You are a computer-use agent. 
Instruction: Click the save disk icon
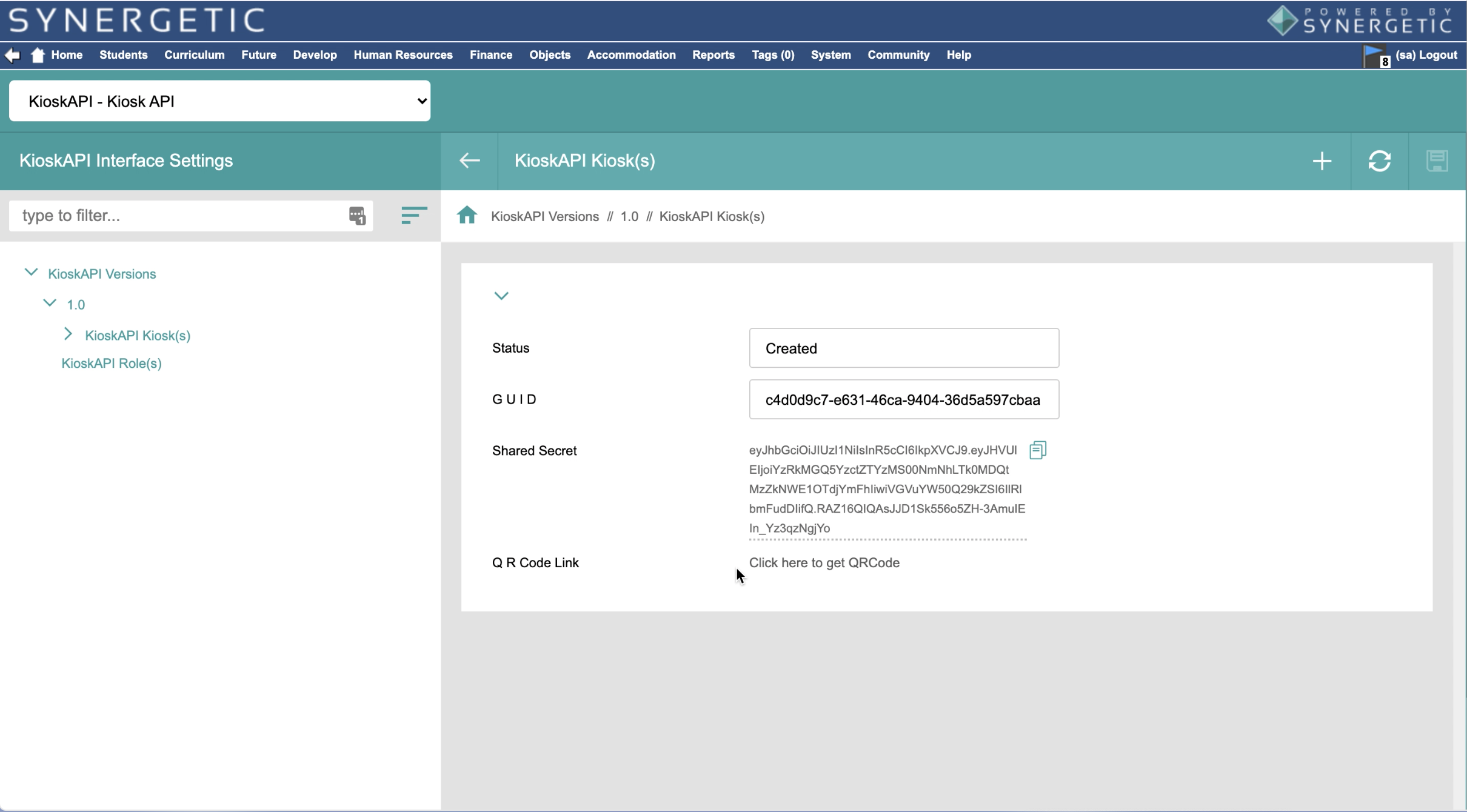click(1437, 161)
